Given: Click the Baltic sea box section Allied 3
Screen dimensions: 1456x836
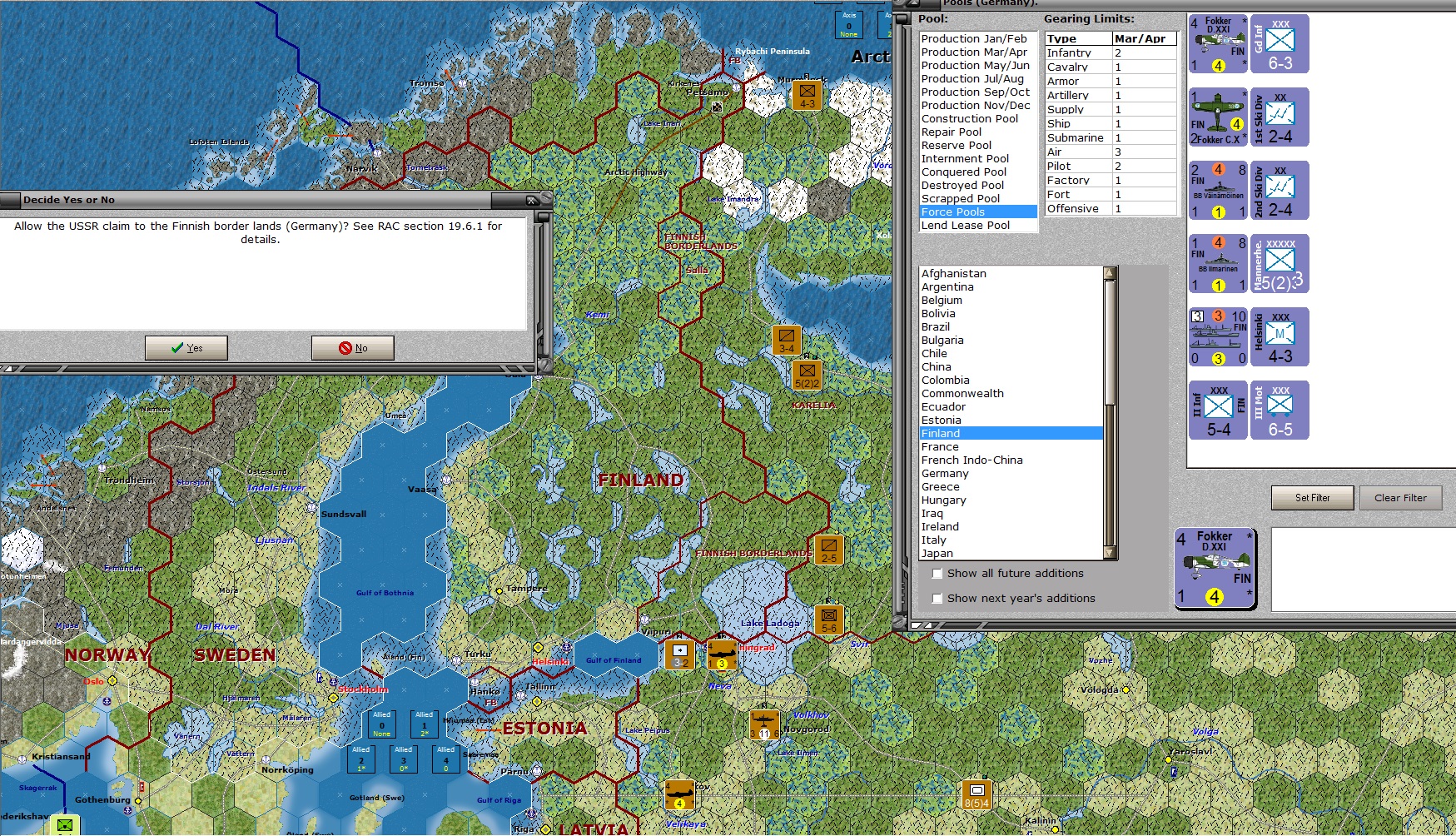Looking at the screenshot, I should coord(404,759).
